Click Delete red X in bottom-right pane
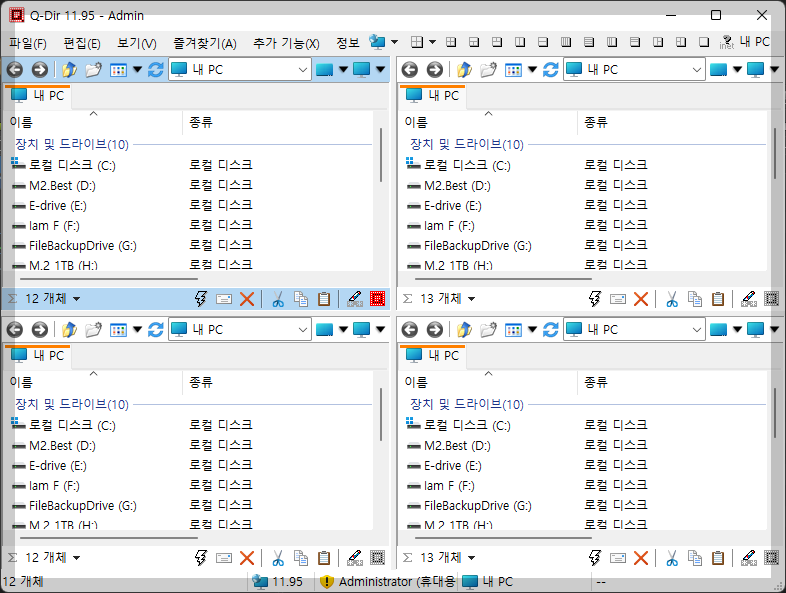 tap(641, 558)
